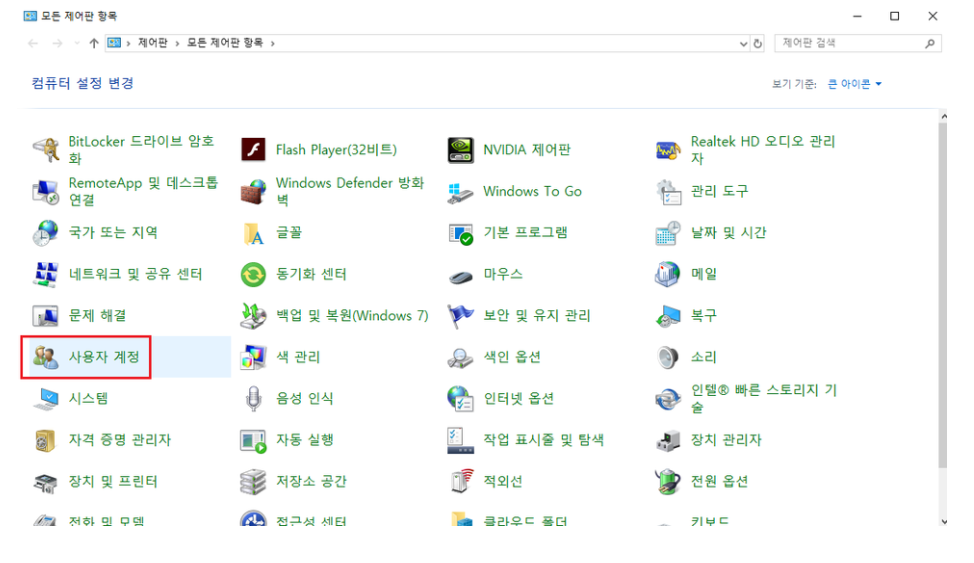This screenshot has width=974, height=563.
Task: Open 장치 관리자 icon
Action: 668,440
